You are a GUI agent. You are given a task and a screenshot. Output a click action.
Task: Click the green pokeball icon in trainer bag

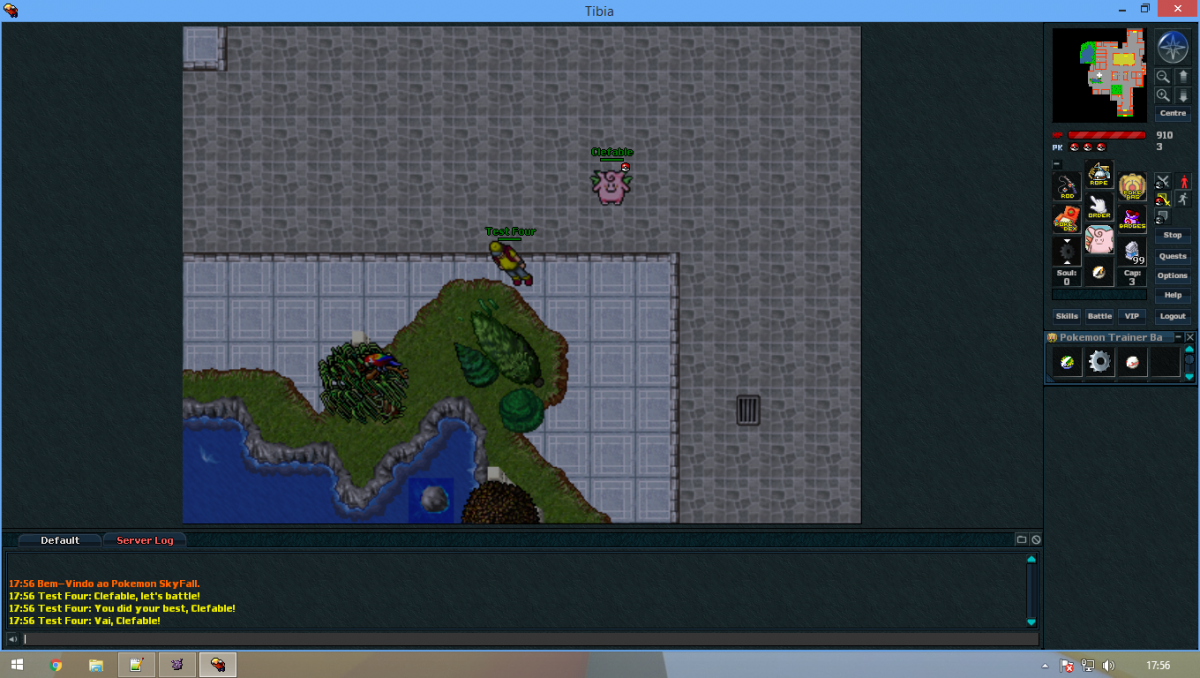click(1067, 362)
